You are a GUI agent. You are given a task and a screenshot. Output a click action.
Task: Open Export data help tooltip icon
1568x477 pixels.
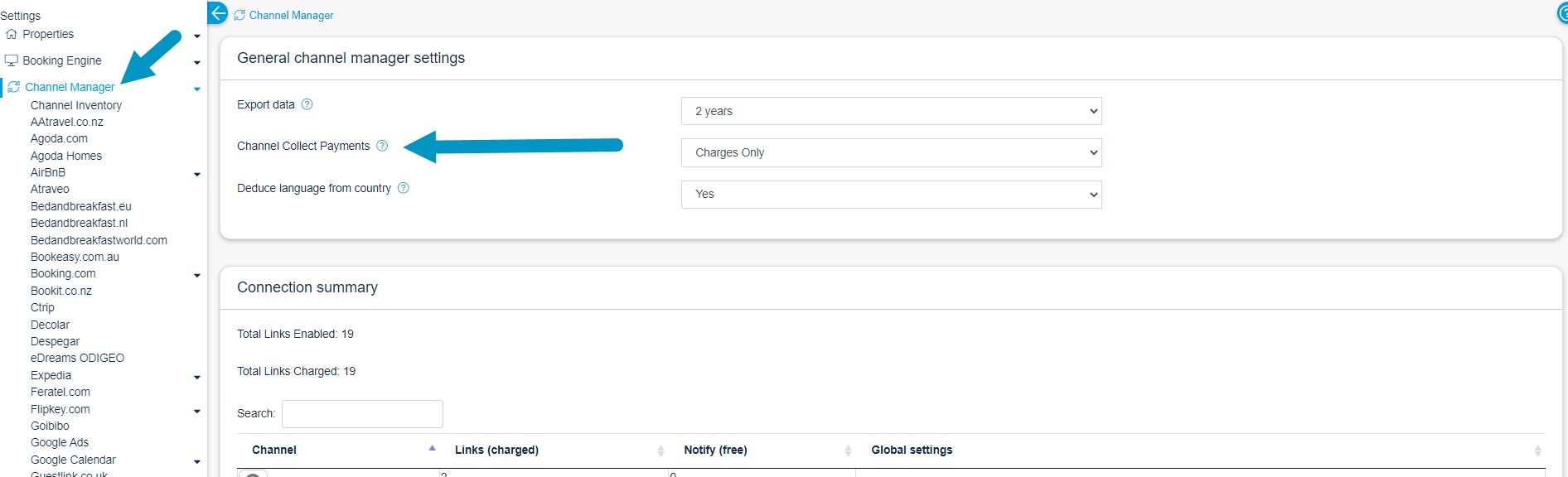coord(307,104)
